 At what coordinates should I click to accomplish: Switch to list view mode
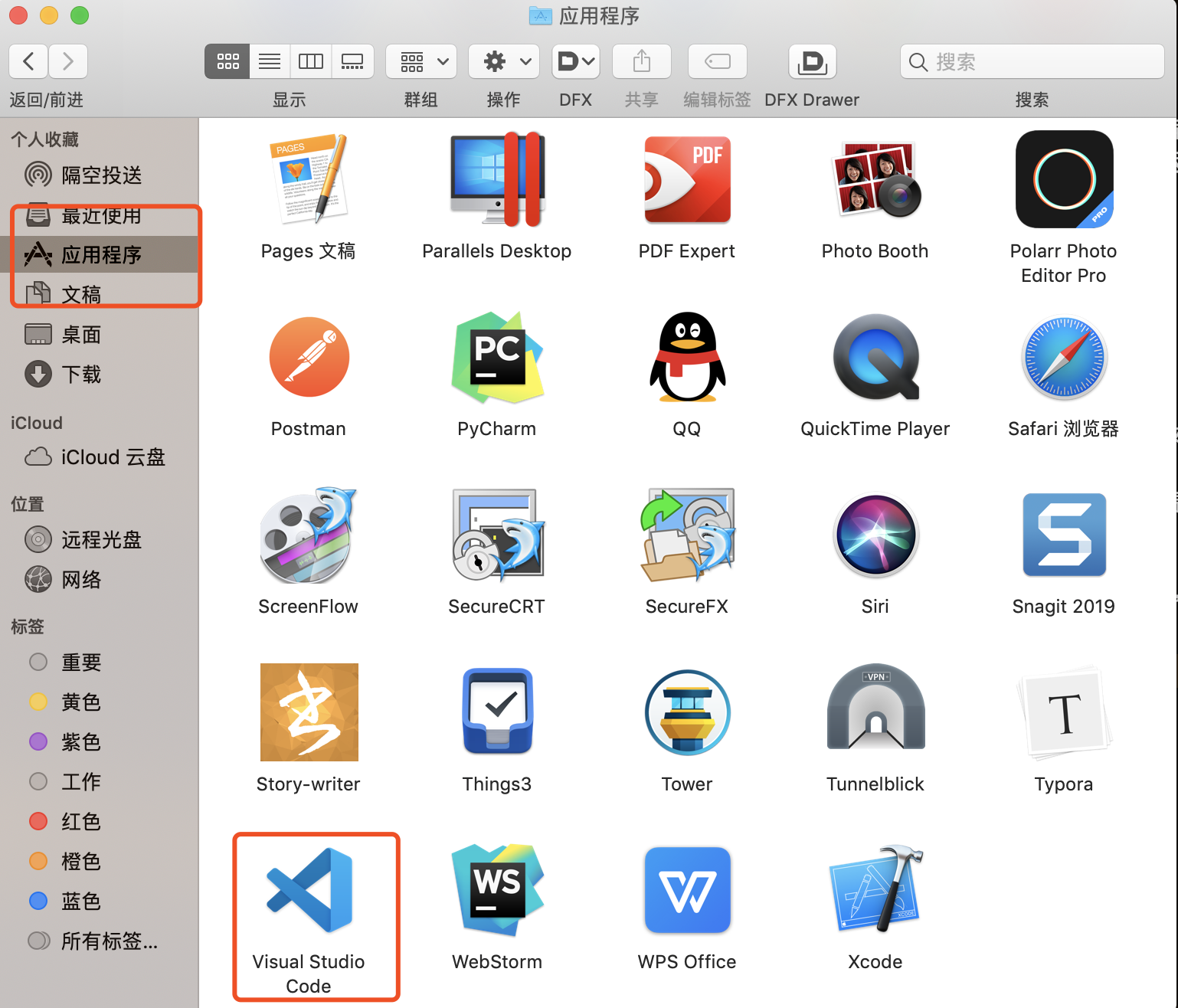[270, 61]
